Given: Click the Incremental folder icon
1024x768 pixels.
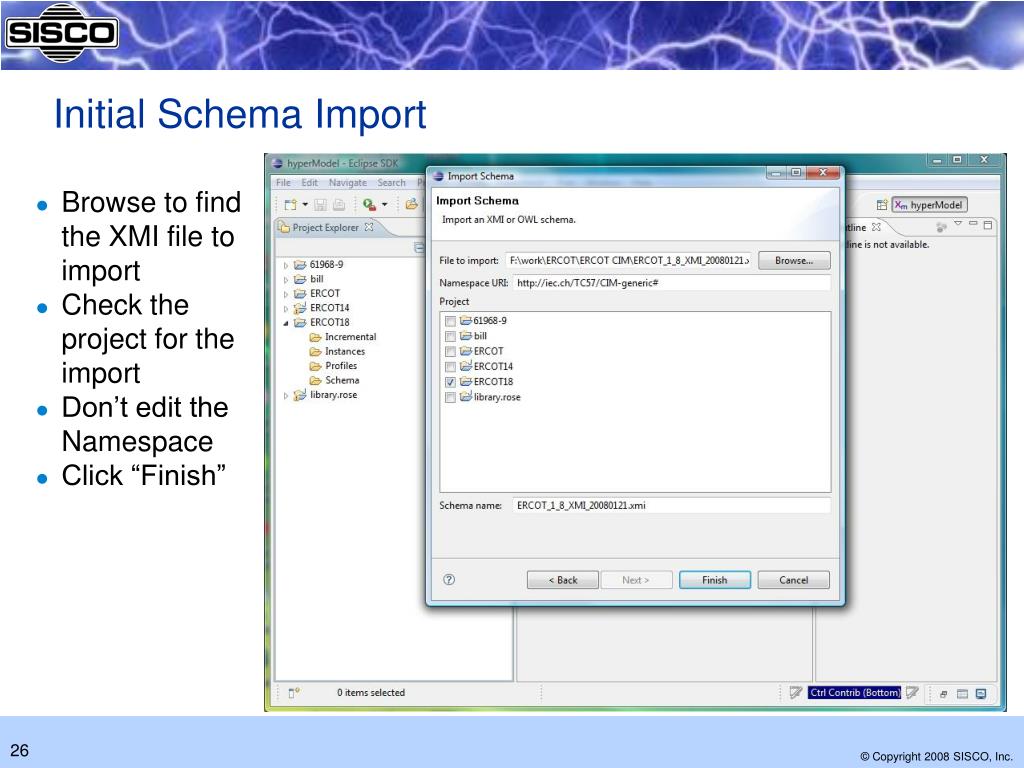Looking at the screenshot, I should click(x=315, y=337).
